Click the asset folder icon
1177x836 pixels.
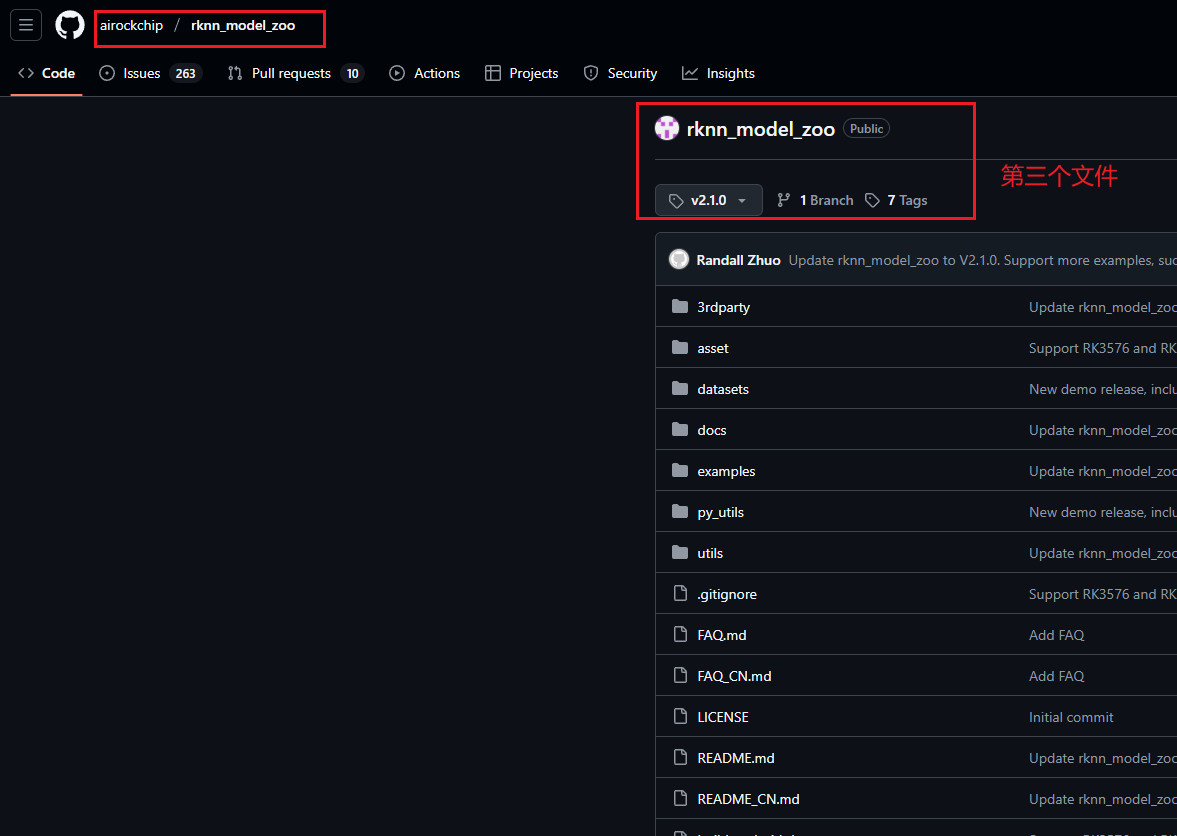680,347
